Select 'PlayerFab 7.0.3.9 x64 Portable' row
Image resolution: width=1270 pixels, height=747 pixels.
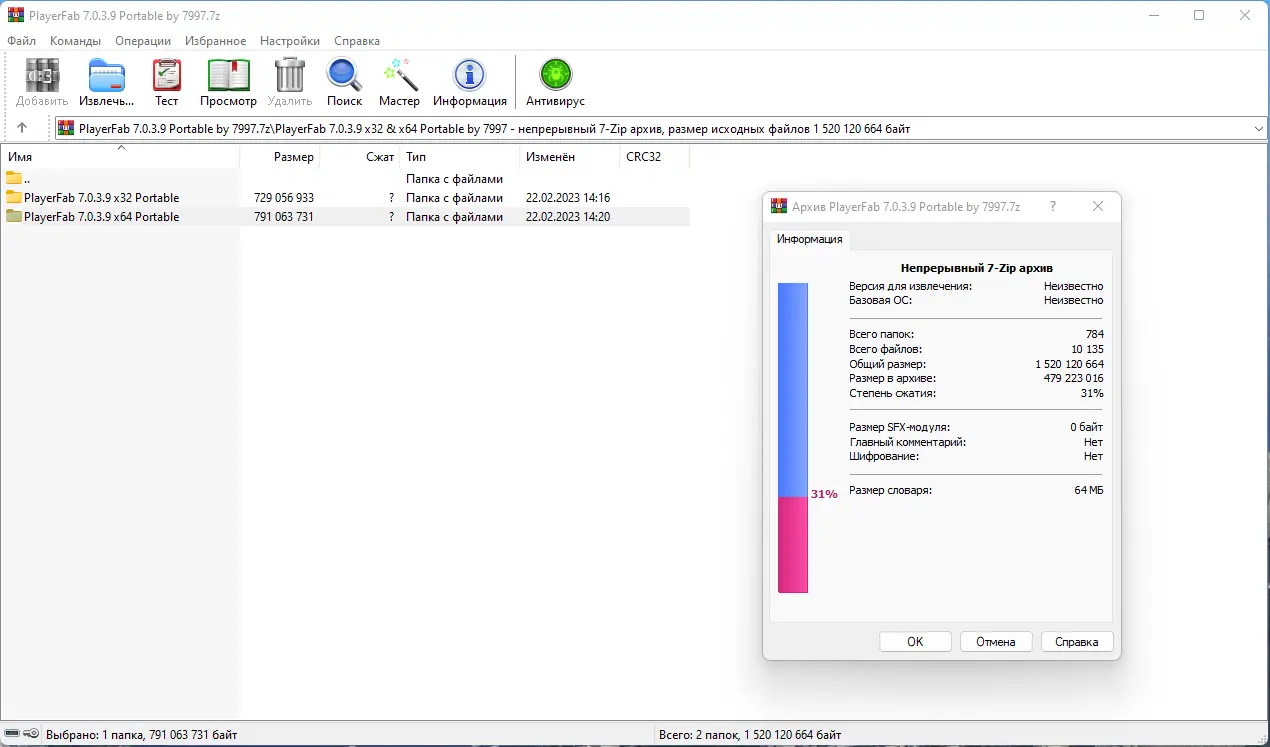click(345, 216)
